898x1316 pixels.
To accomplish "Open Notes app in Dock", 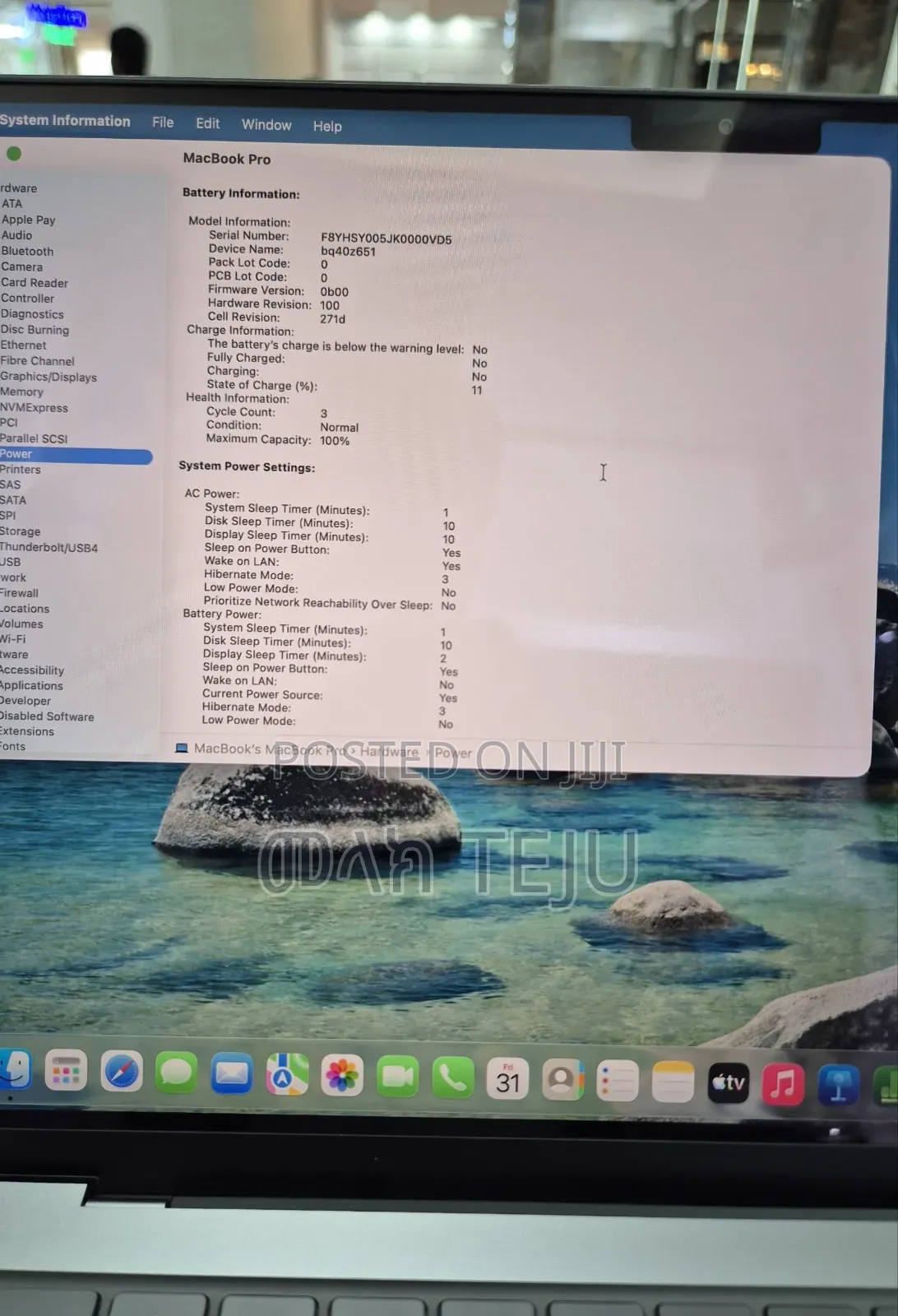I will click(x=673, y=1082).
